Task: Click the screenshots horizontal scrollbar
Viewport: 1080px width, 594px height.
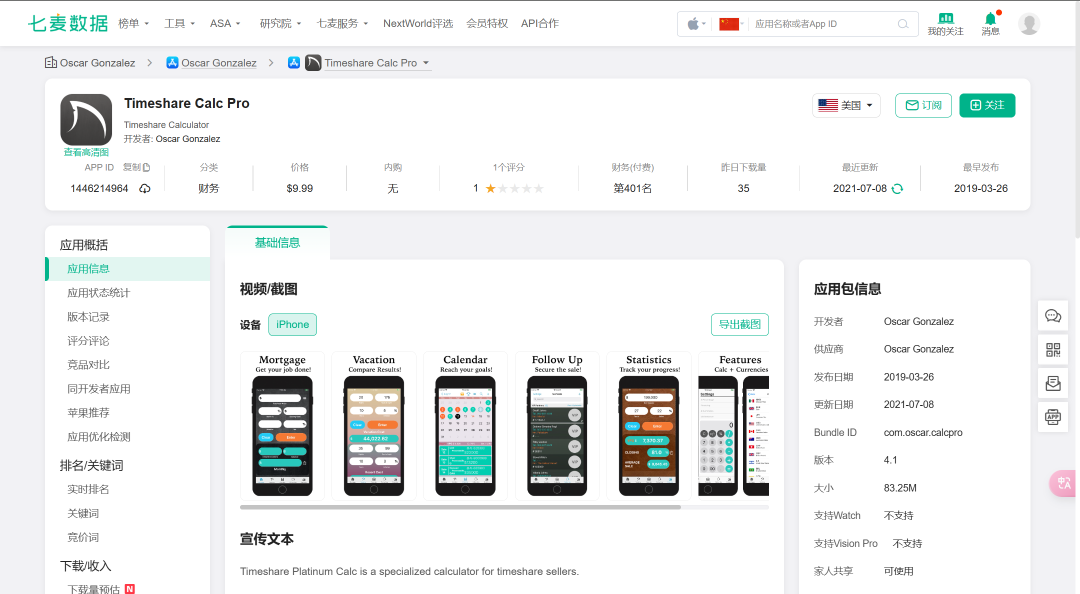Action: (460, 507)
